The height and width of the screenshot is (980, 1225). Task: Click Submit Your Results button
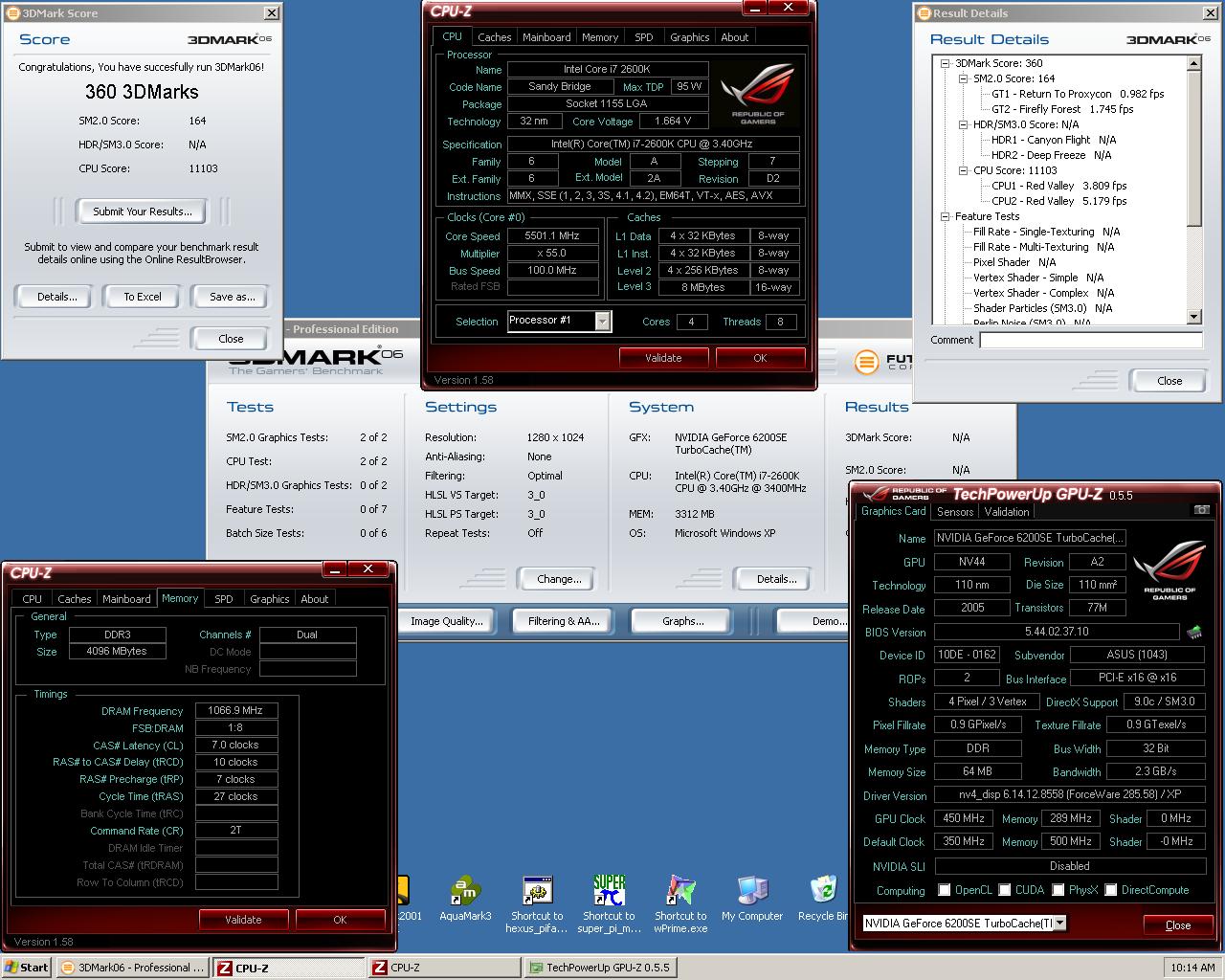142,212
